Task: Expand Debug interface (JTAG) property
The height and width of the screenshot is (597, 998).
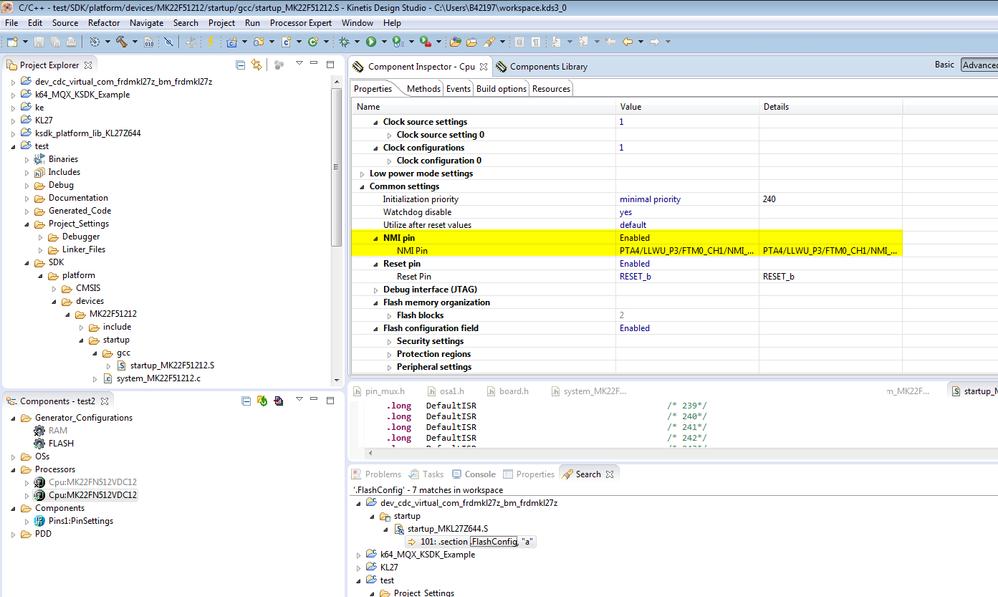Action: [x=376, y=290]
